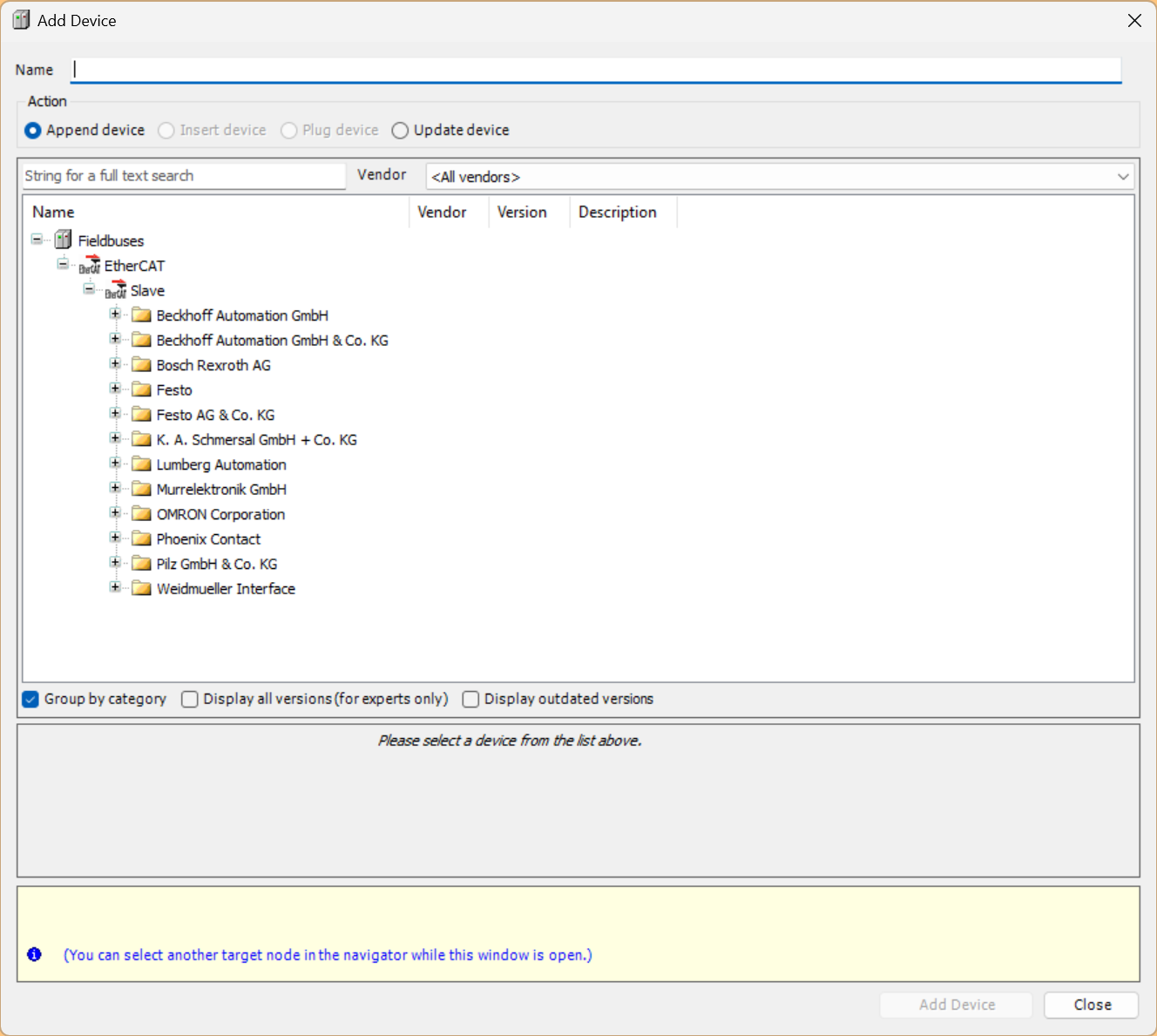1157x1036 pixels.
Task: Click the Close button
Action: point(1092,1005)
